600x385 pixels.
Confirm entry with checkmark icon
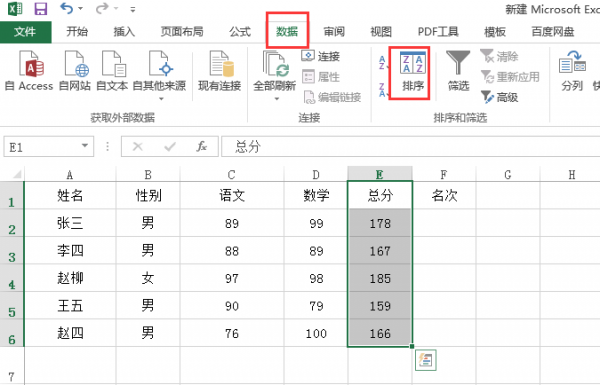tap(170, 146)
